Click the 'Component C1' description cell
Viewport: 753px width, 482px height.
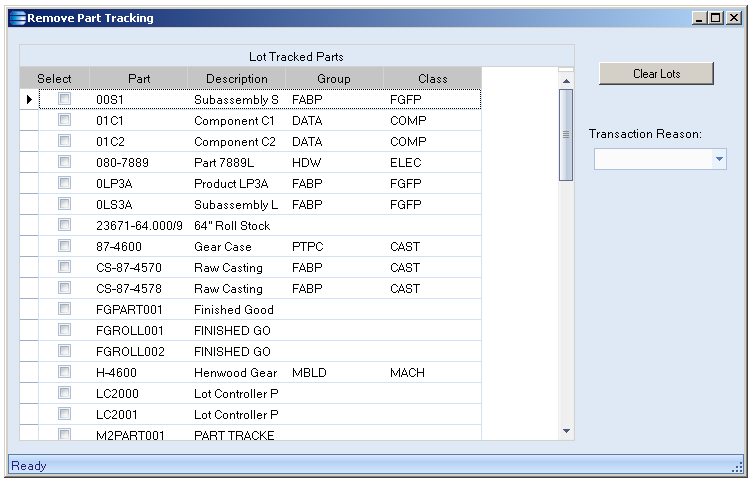(x=237, y=120)
